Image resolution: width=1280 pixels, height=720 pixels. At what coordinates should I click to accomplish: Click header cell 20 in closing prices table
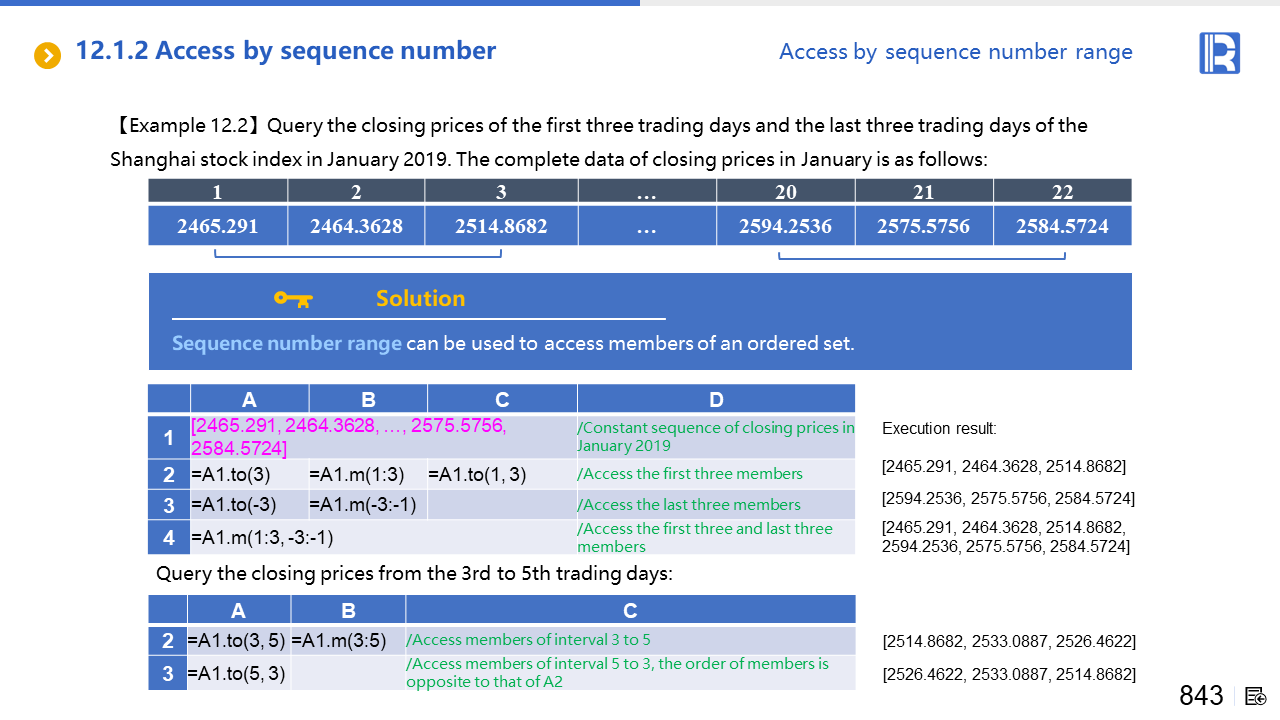785,192
